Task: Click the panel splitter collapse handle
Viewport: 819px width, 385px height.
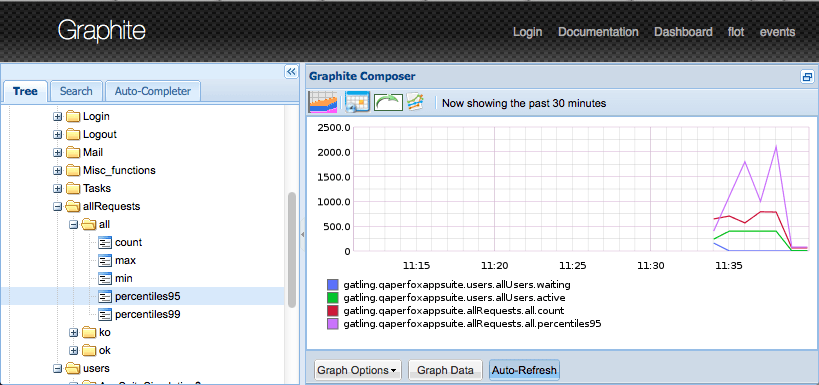Action: coord(302,235)
